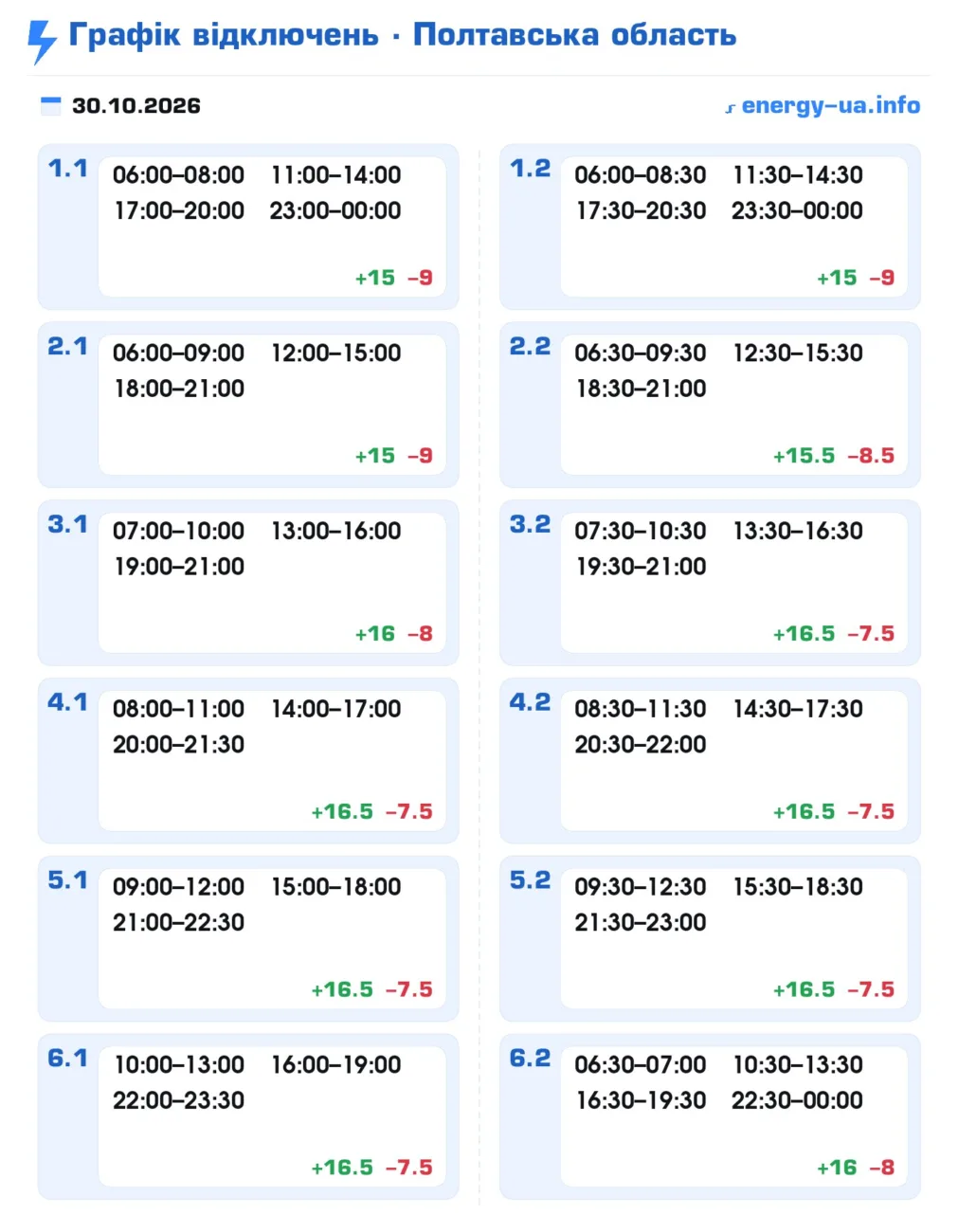Select the 5.1 group label
Viewport: 958px width, 1232px height.
(67, 880)
